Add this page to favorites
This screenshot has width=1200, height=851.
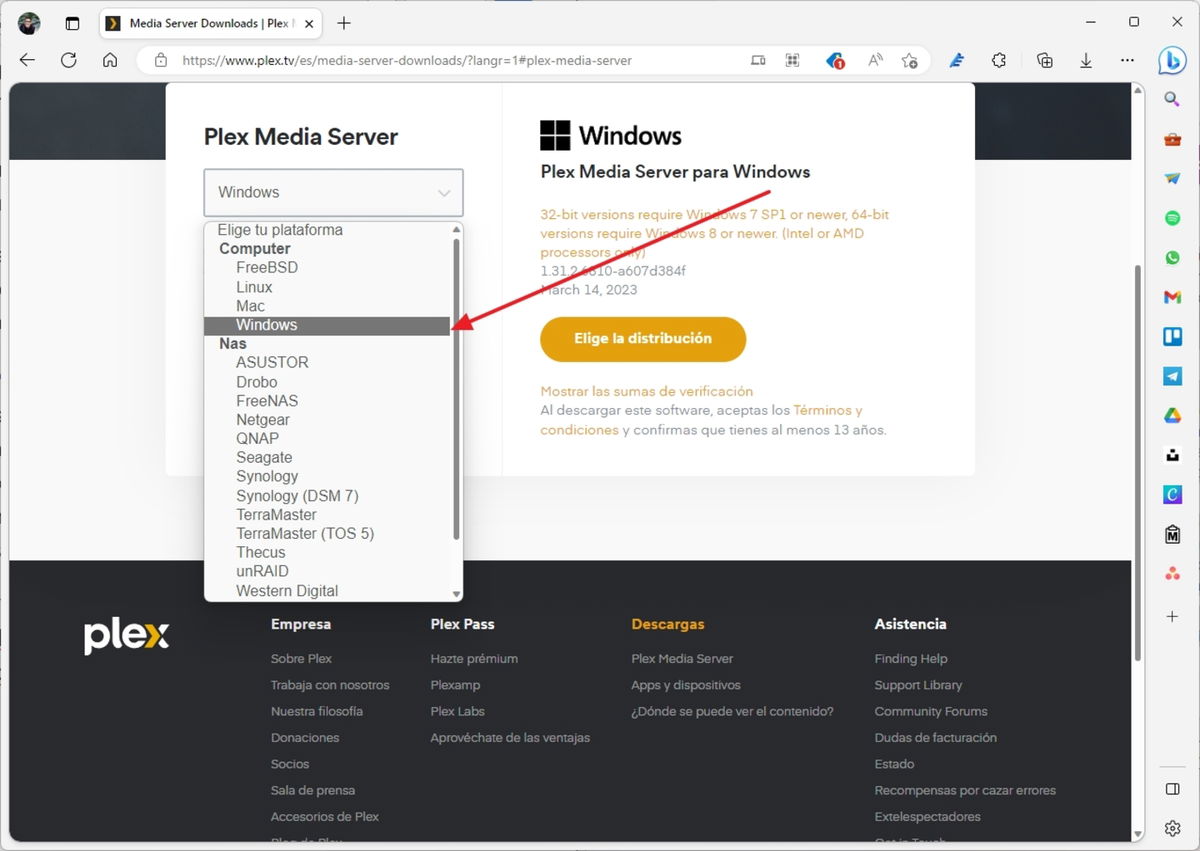[x=911, y=61]
